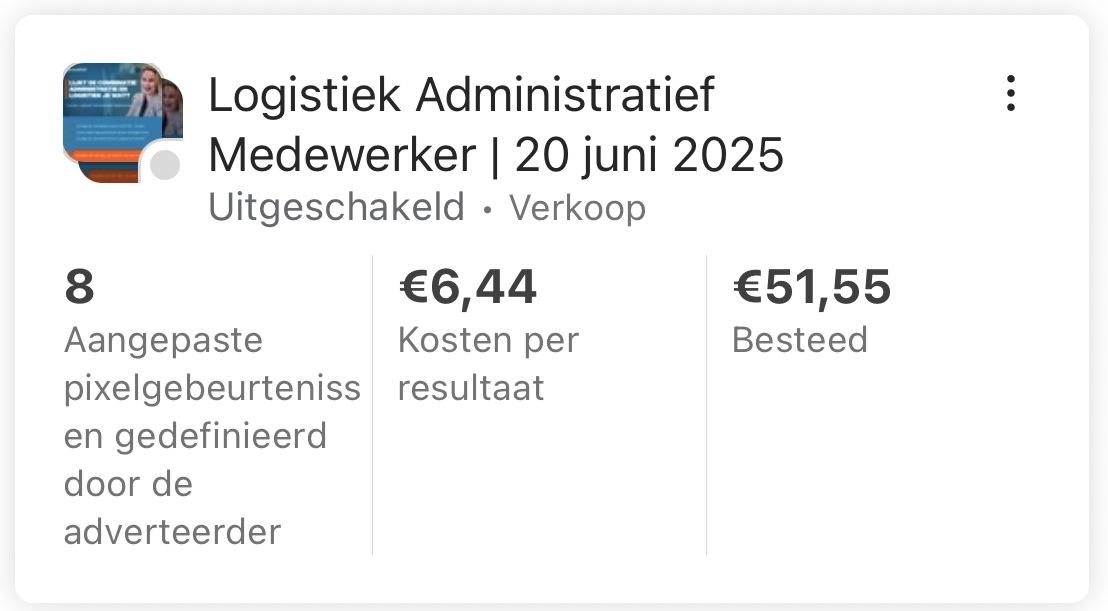
Task: Click the dot separator before Verkoop
Action: (x=487, y=210)
